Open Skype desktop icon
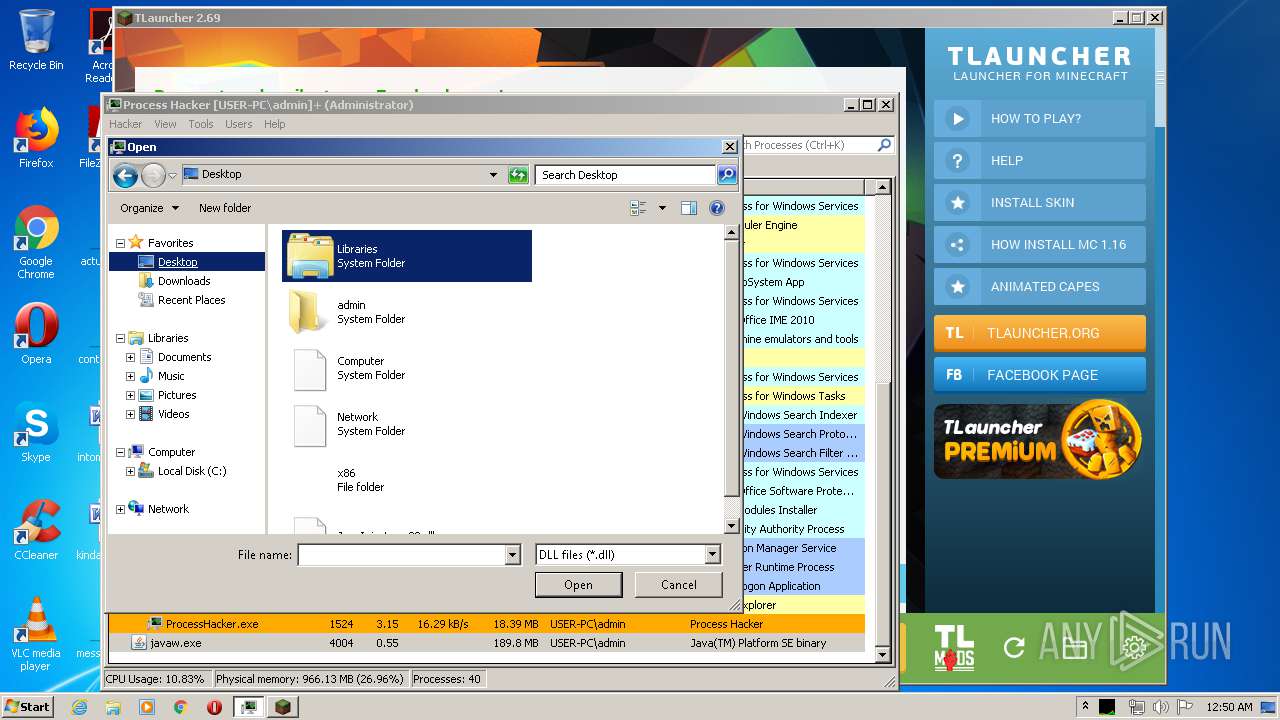 [36, 432]
